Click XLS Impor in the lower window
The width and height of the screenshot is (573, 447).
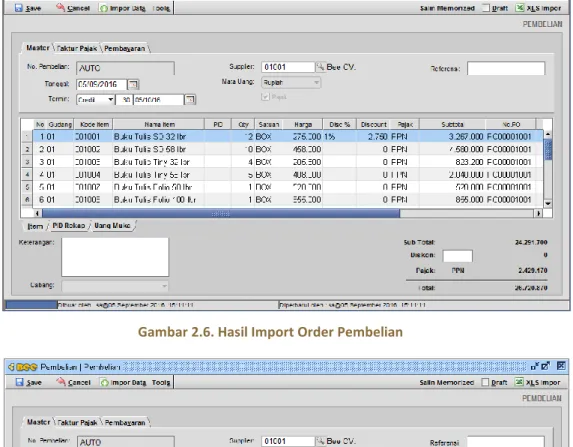538,382
